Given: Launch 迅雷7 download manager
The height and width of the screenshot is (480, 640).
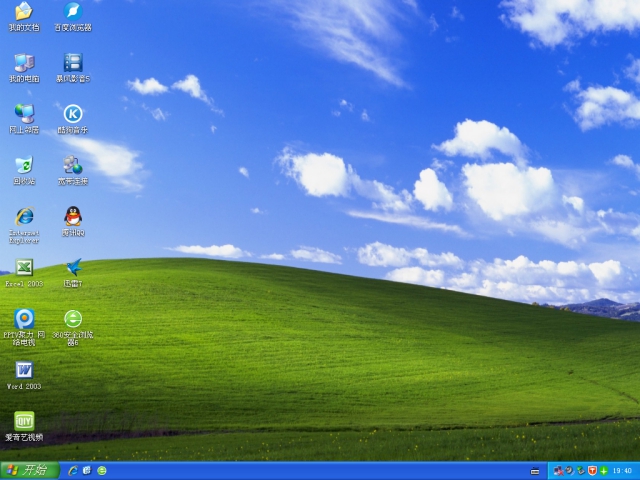Looking at the screenshot, I should 73,268.
